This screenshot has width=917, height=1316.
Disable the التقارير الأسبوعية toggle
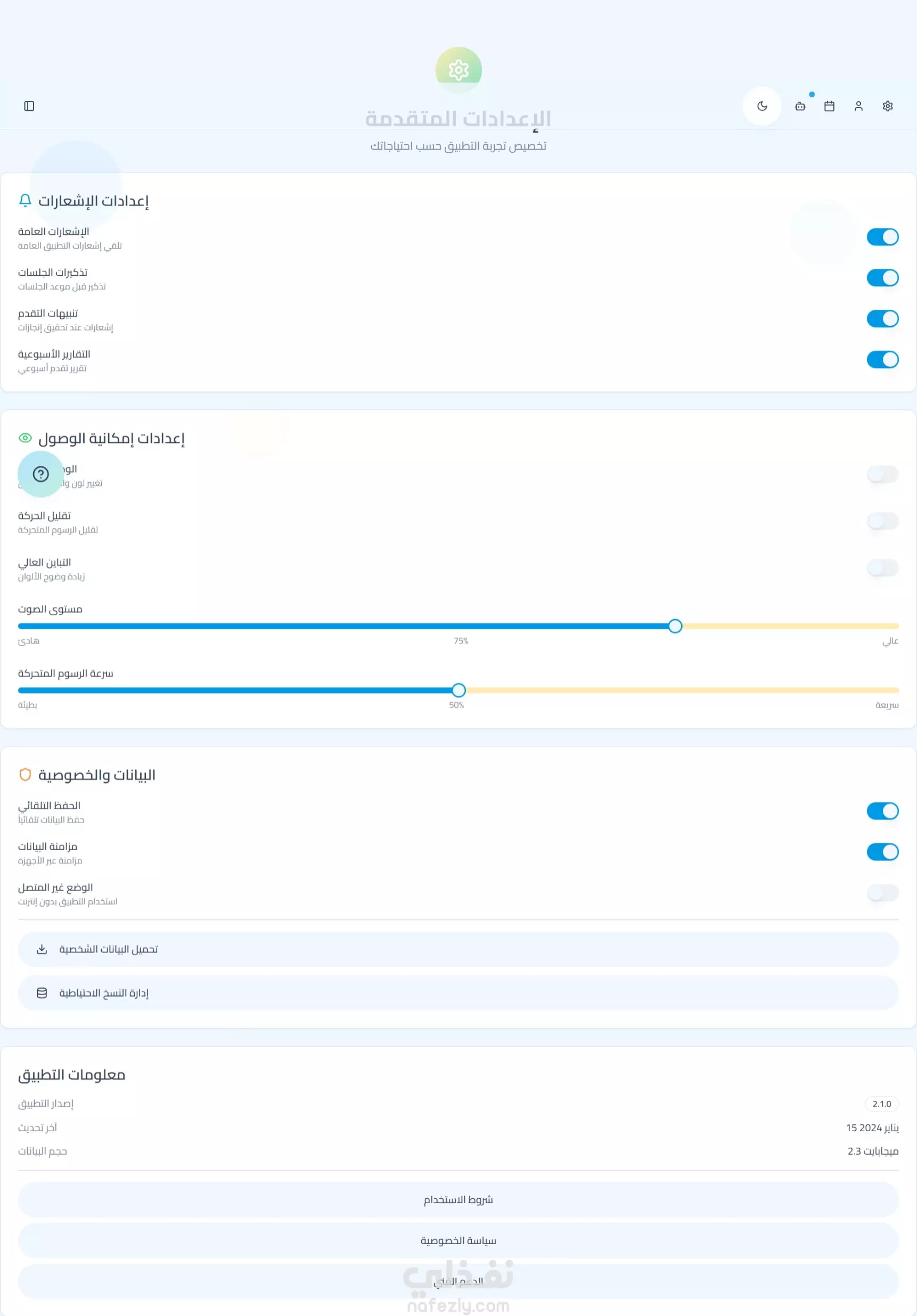click(882, 359)
